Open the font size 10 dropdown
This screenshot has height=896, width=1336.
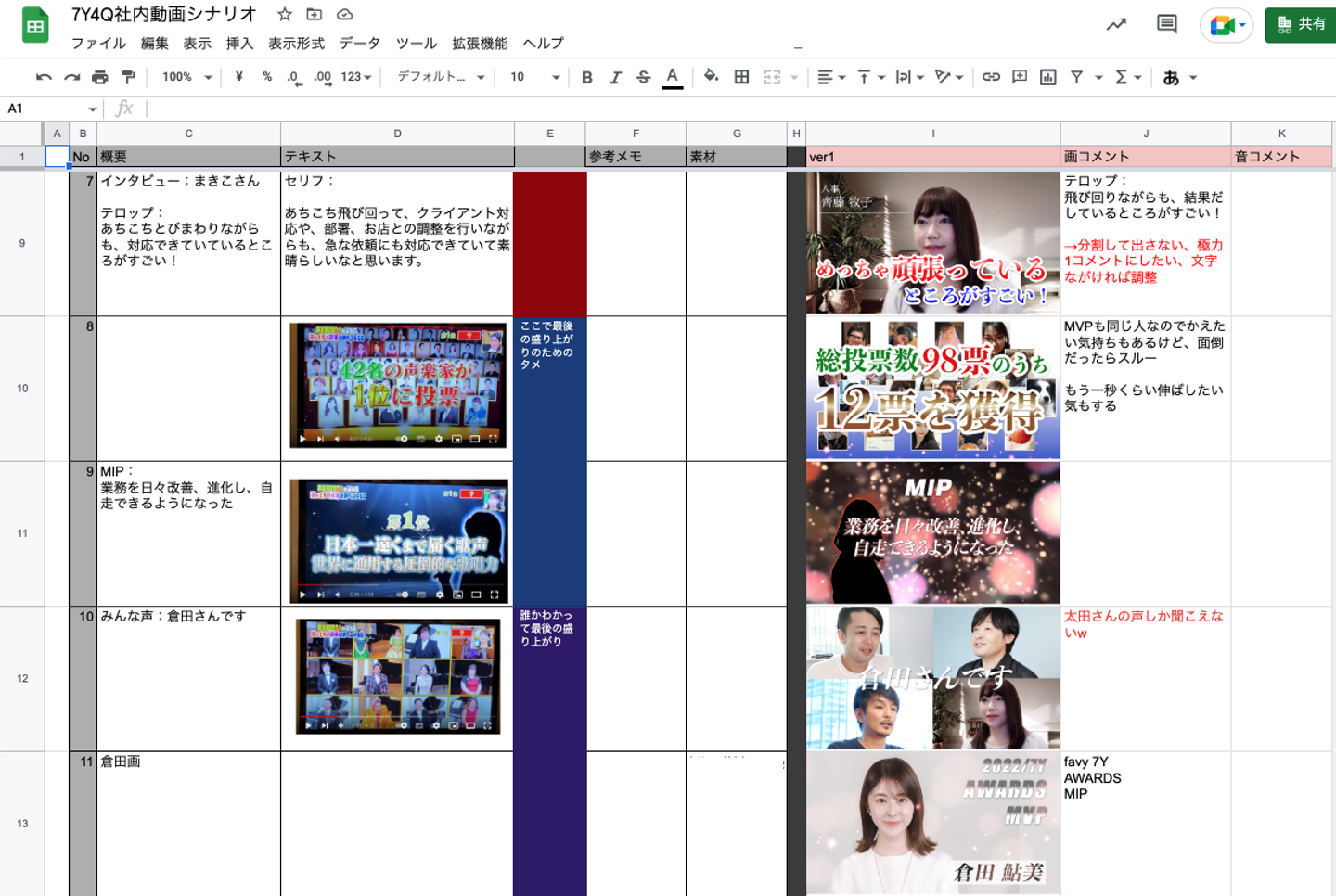tap(534, 77)
